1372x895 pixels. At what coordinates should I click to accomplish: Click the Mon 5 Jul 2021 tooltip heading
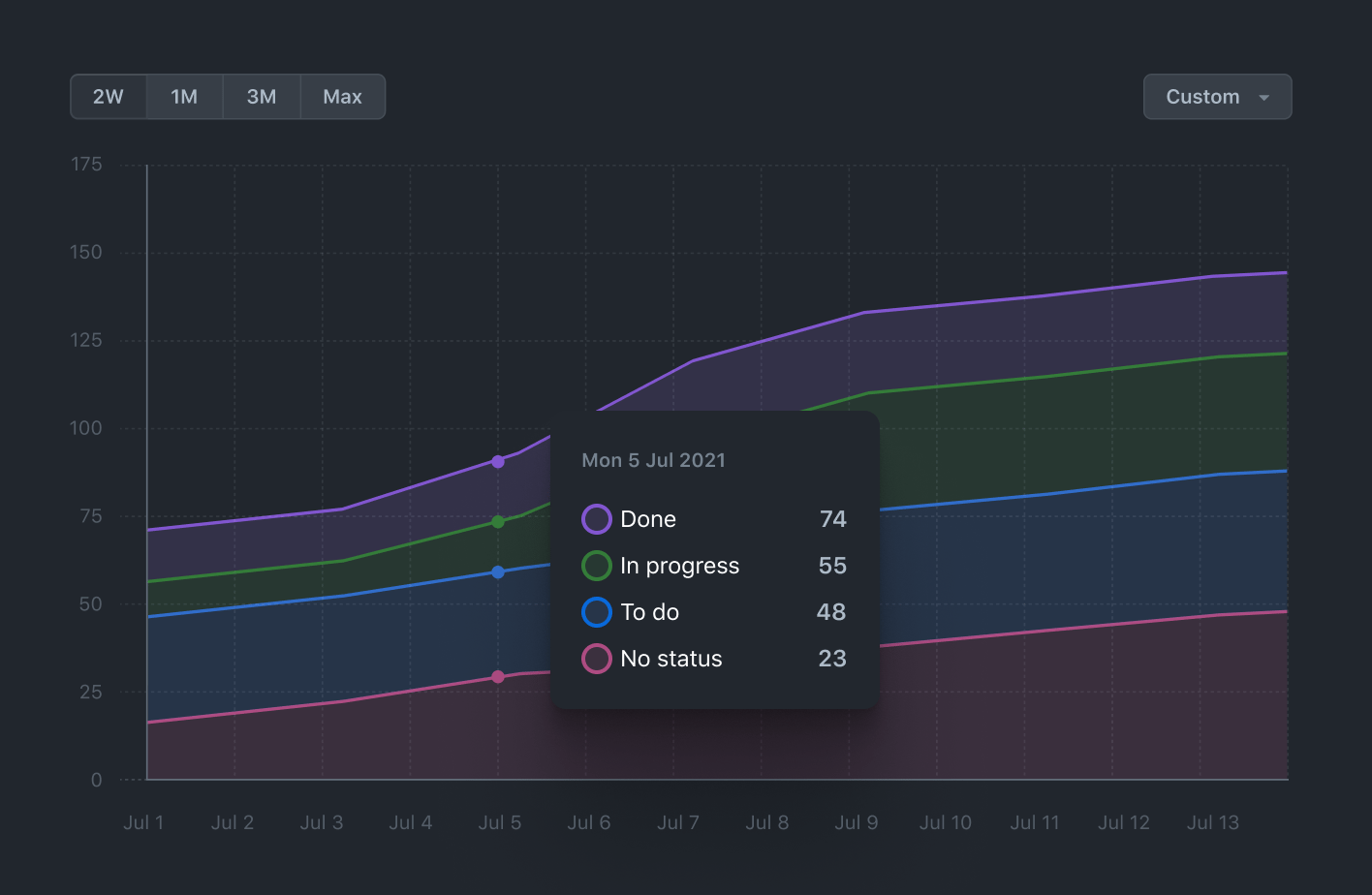pos(653,460)
